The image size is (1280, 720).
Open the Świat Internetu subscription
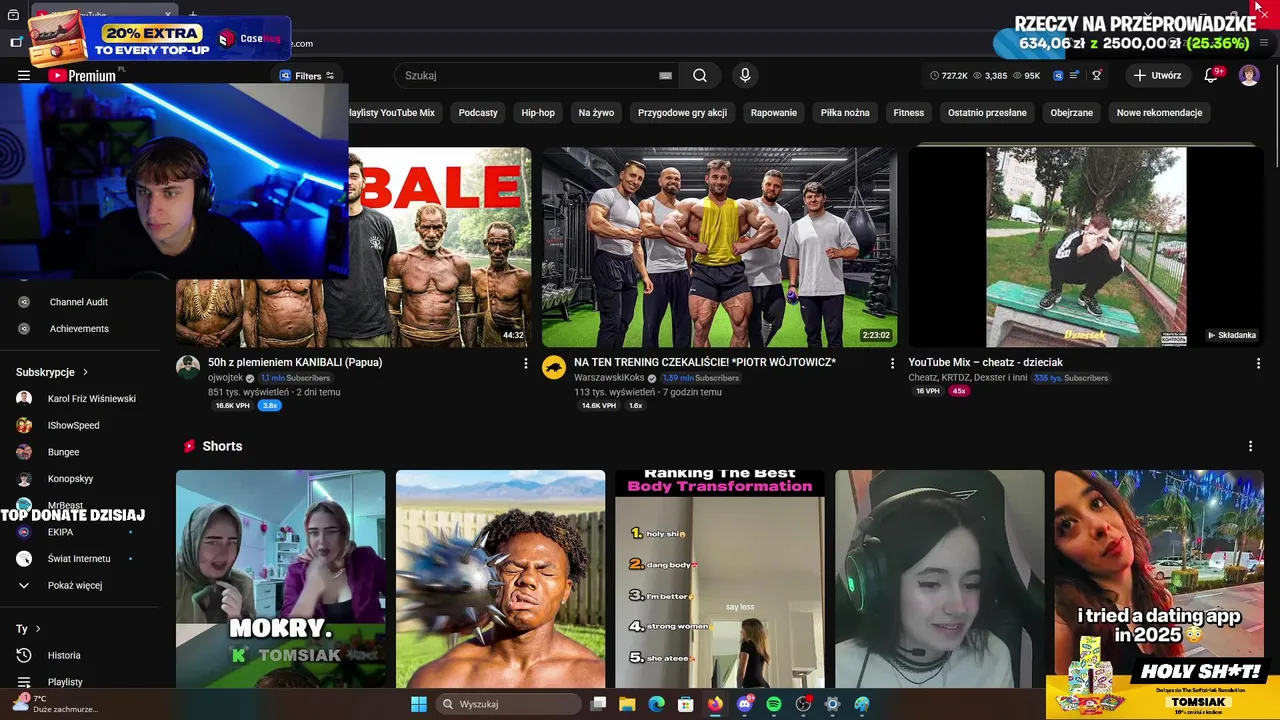click(x=80, y=559)
